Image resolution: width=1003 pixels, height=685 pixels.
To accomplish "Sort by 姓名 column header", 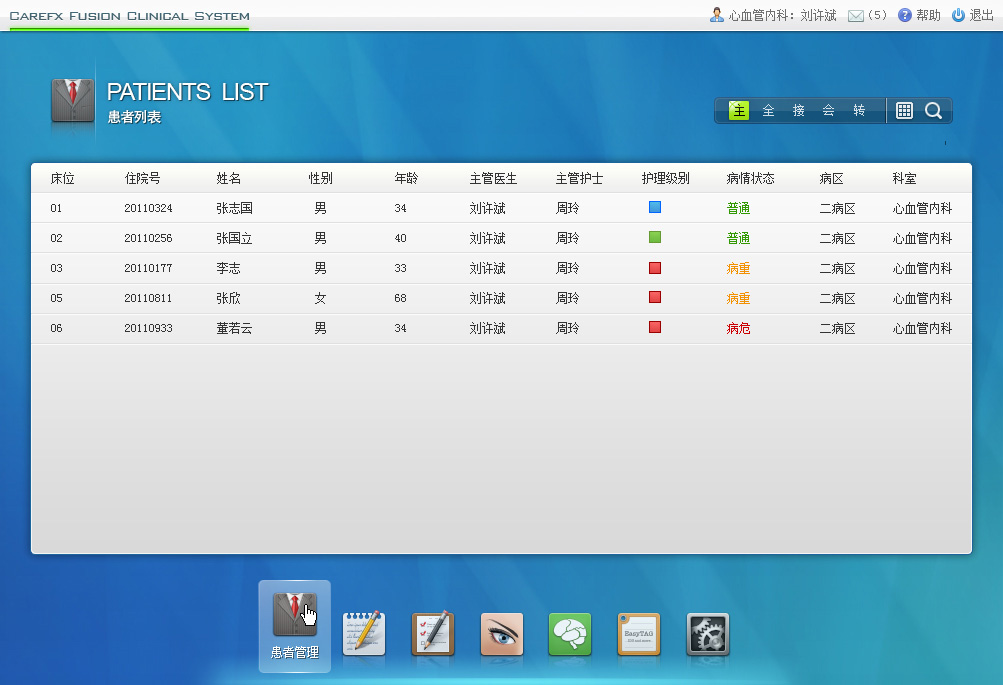I will pos(228,178).
